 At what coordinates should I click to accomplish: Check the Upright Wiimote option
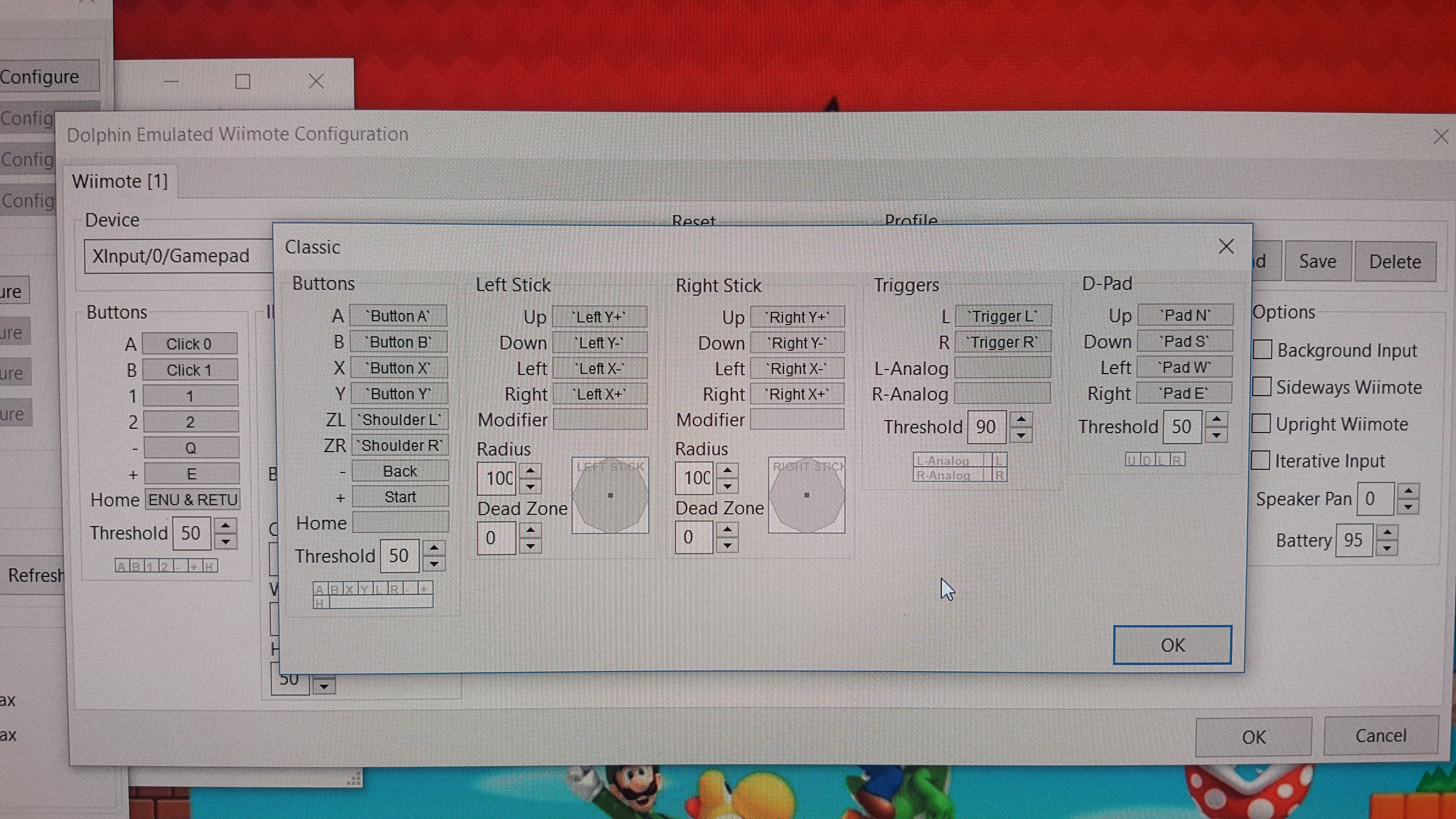[x=1262, y=424]
